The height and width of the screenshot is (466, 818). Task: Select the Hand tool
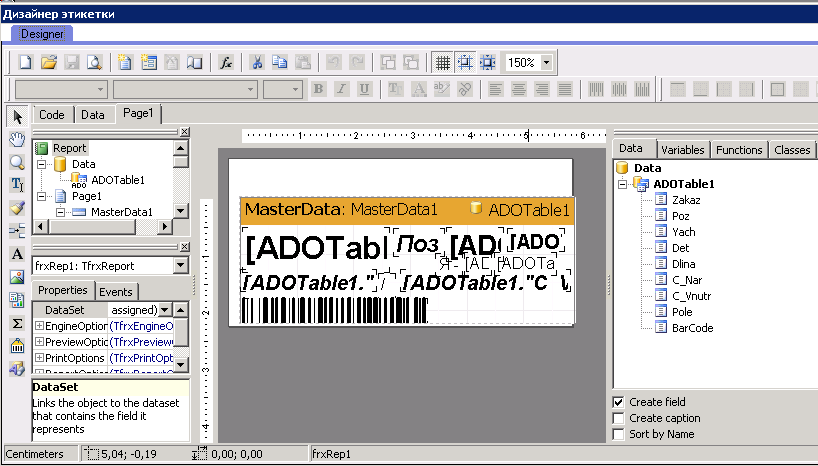pyautogui.click(x=16, y=138)
